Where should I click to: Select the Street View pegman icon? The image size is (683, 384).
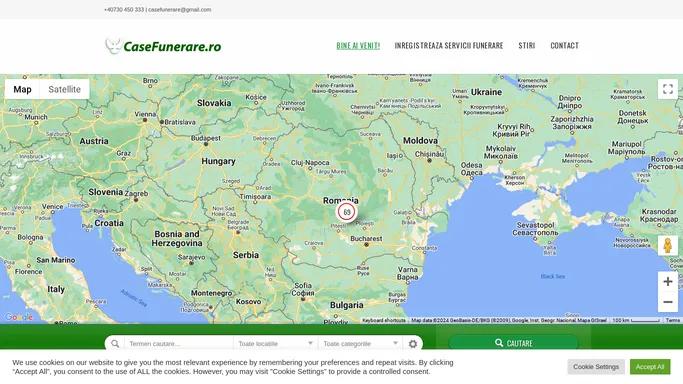[667, 246]
